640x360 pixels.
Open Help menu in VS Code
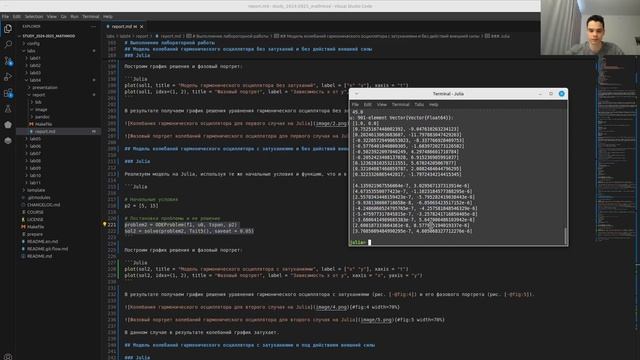coord(107,17)
